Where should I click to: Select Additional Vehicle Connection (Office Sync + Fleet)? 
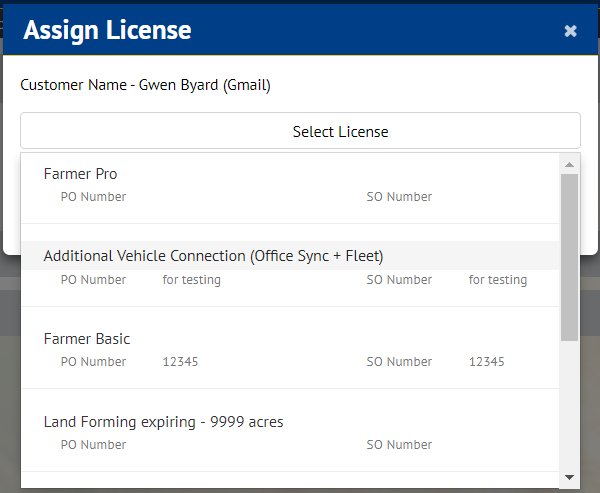(290, 256)
